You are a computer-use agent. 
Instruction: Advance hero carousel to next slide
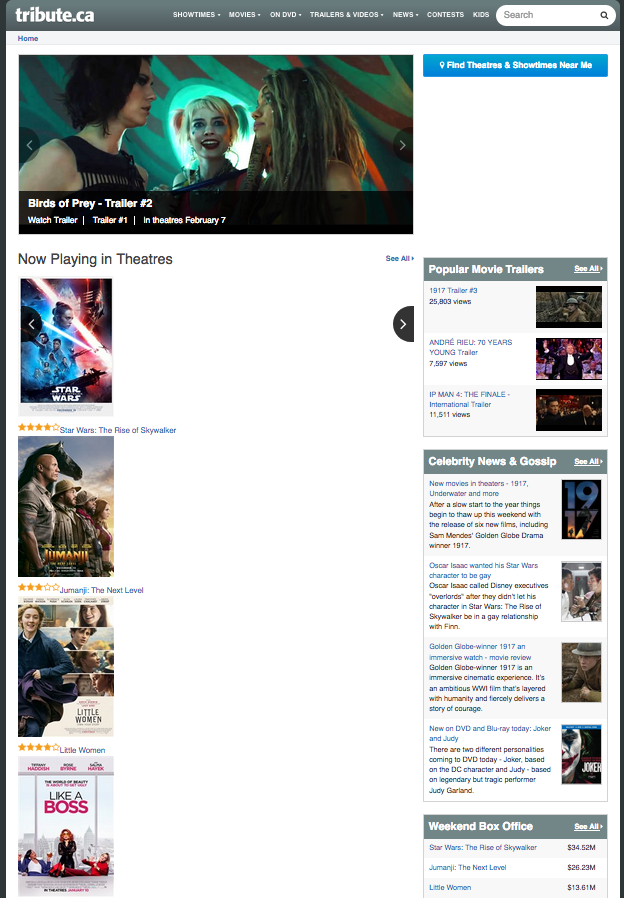[402, 145]
